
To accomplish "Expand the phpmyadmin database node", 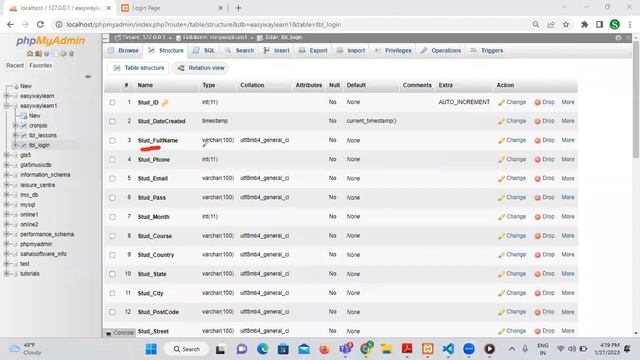I will click(7, 244).
